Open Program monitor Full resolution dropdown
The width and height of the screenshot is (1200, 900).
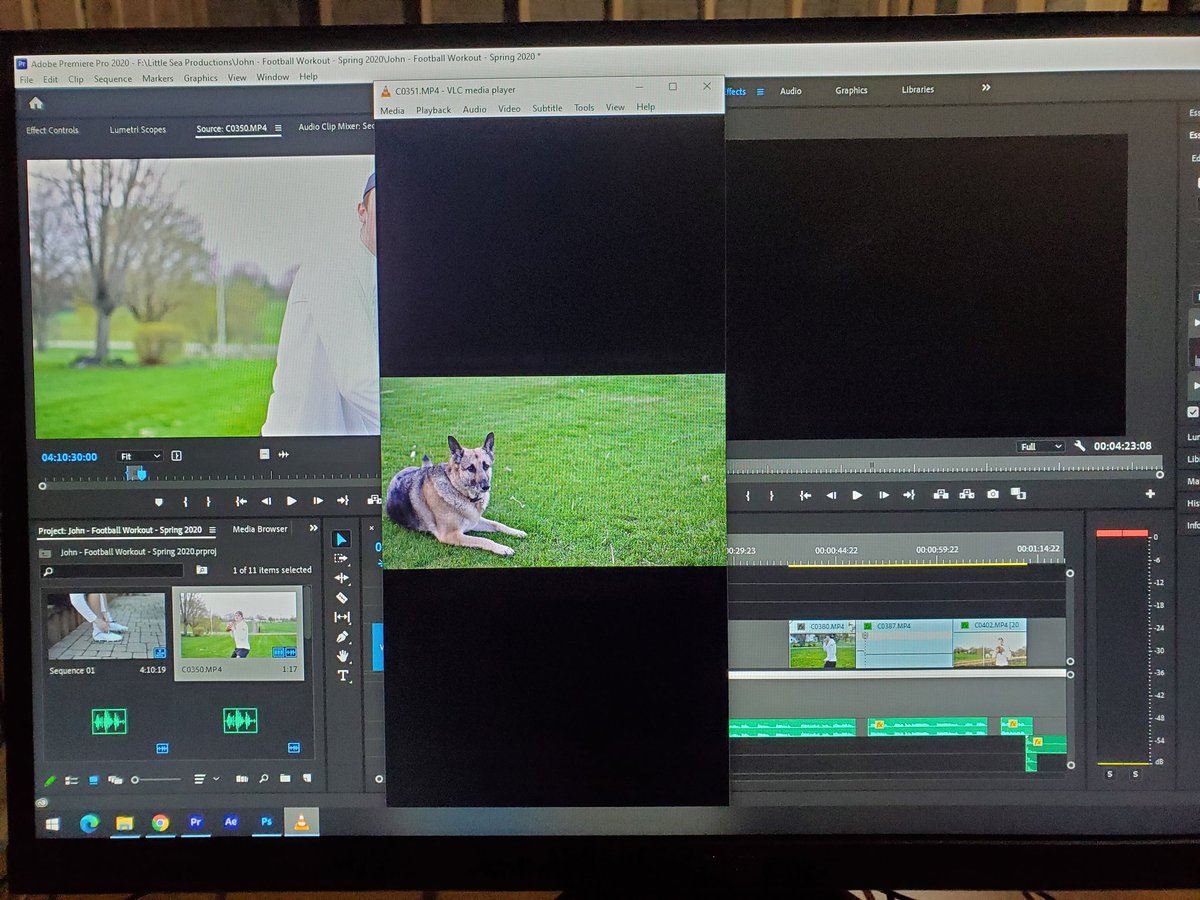pos(1040,446)
